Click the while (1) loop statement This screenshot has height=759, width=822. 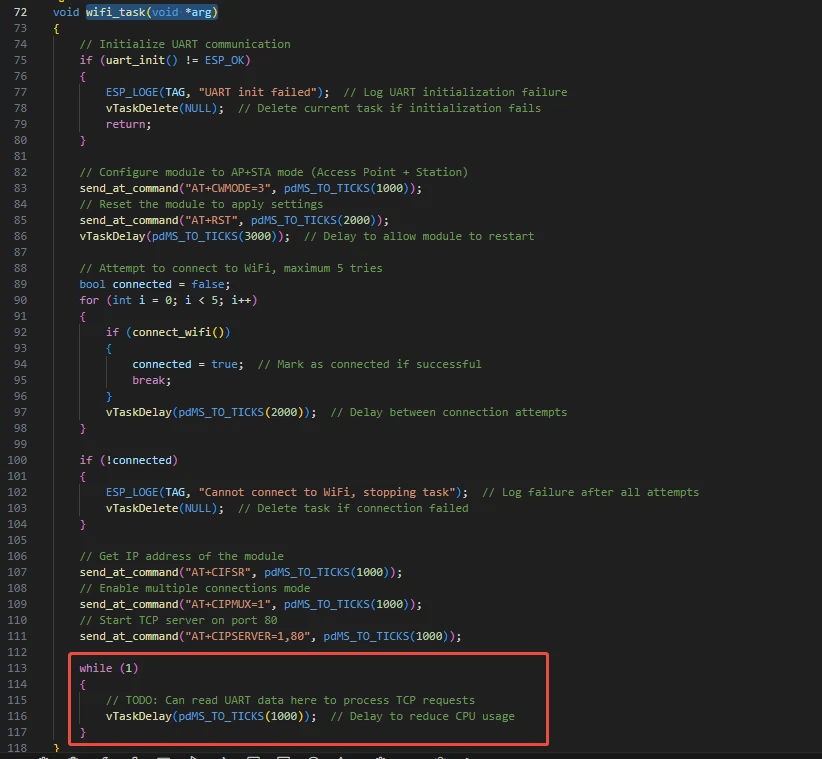[x=105, y=668]
